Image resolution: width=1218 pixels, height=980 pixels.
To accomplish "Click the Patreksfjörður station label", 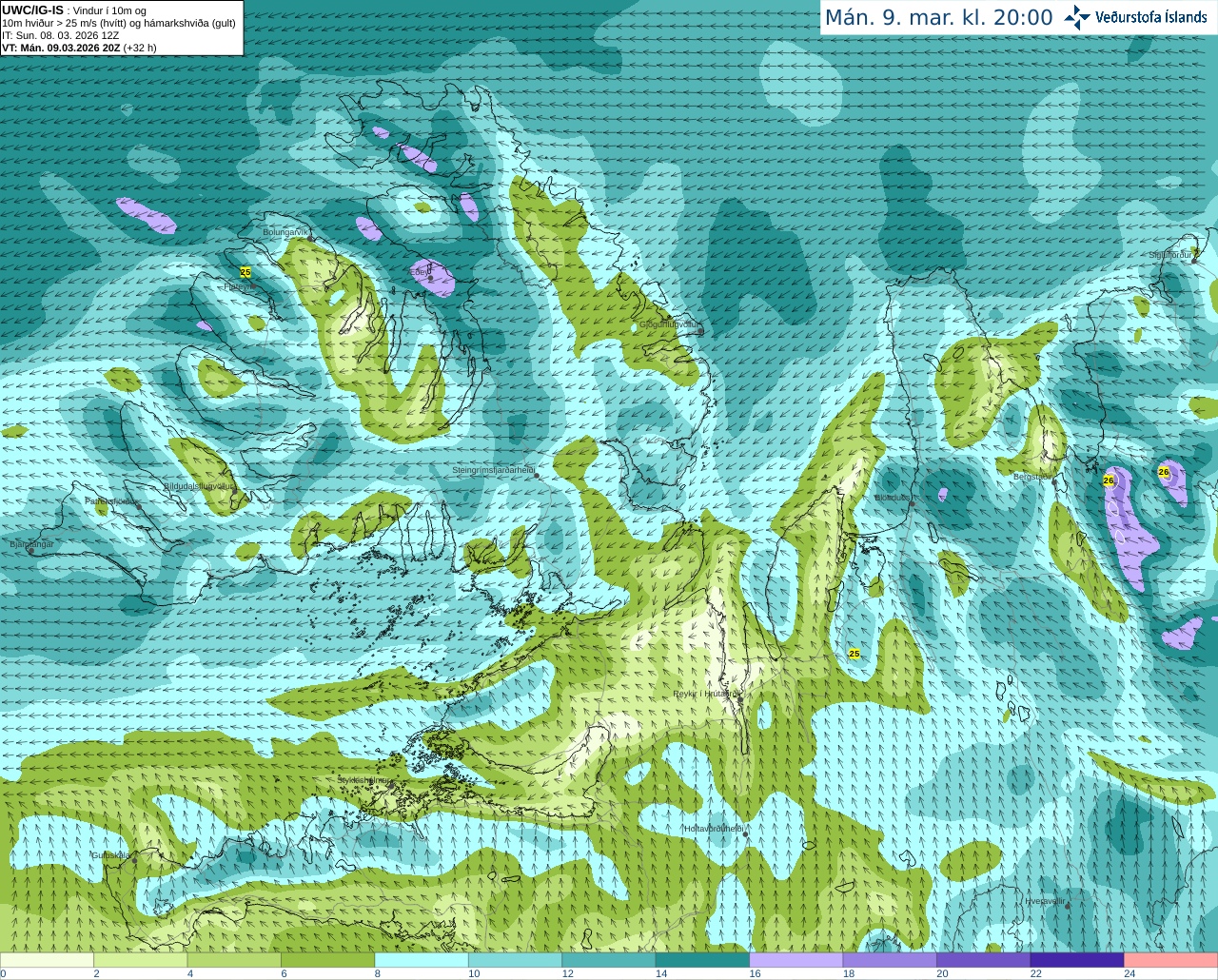I will pyautogui.click(x=112, y=500).
